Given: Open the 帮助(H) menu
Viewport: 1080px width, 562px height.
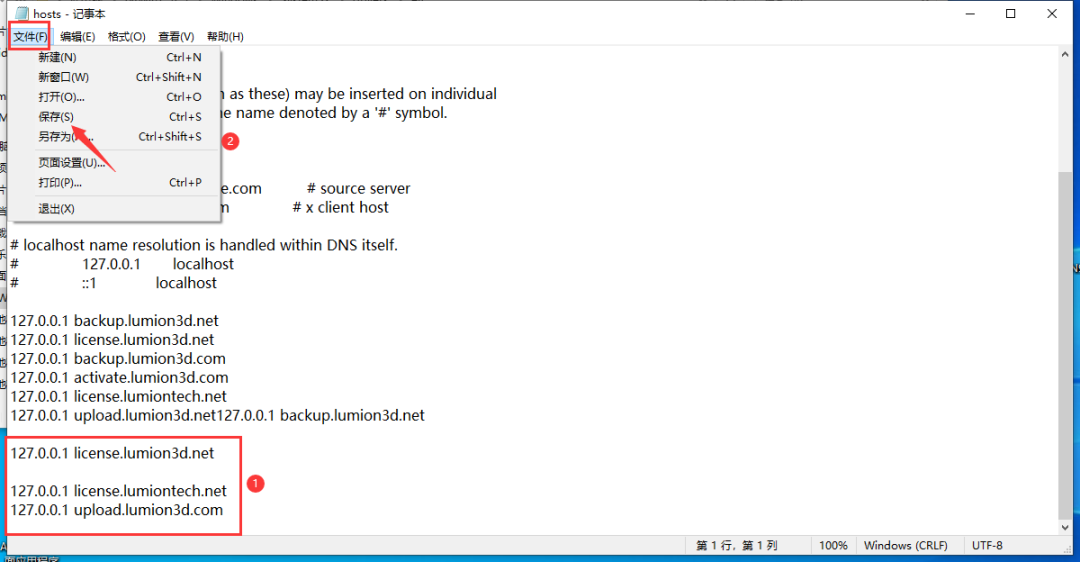Looking at the screenshot, I should (x=225, y=37).
